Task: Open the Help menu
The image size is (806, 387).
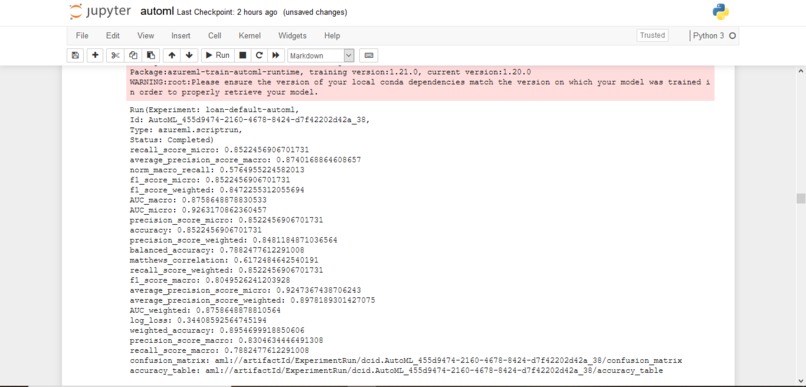Action: point(332,35)
